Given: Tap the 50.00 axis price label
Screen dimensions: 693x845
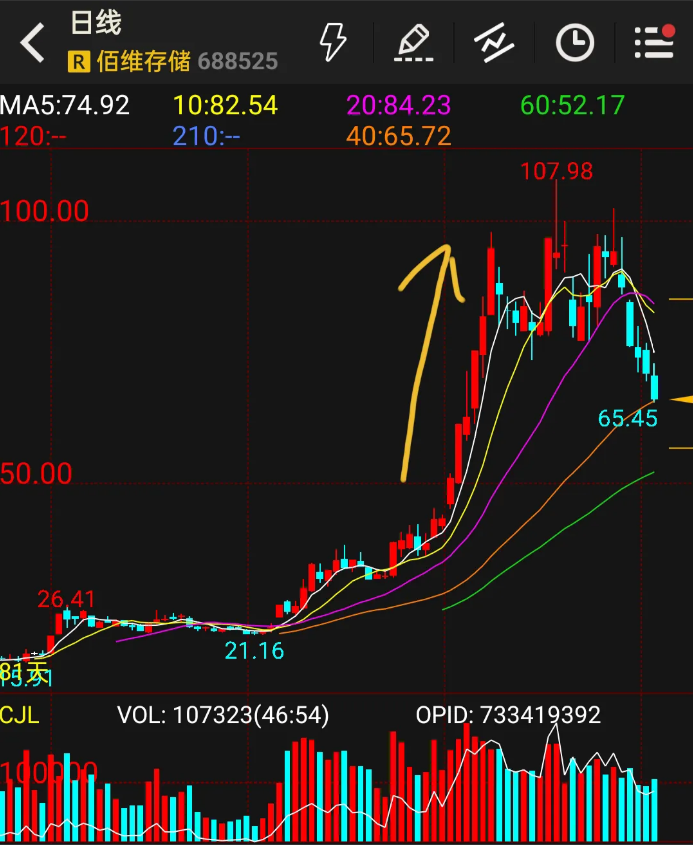Looking at the screenshot, I should (36, 473).
